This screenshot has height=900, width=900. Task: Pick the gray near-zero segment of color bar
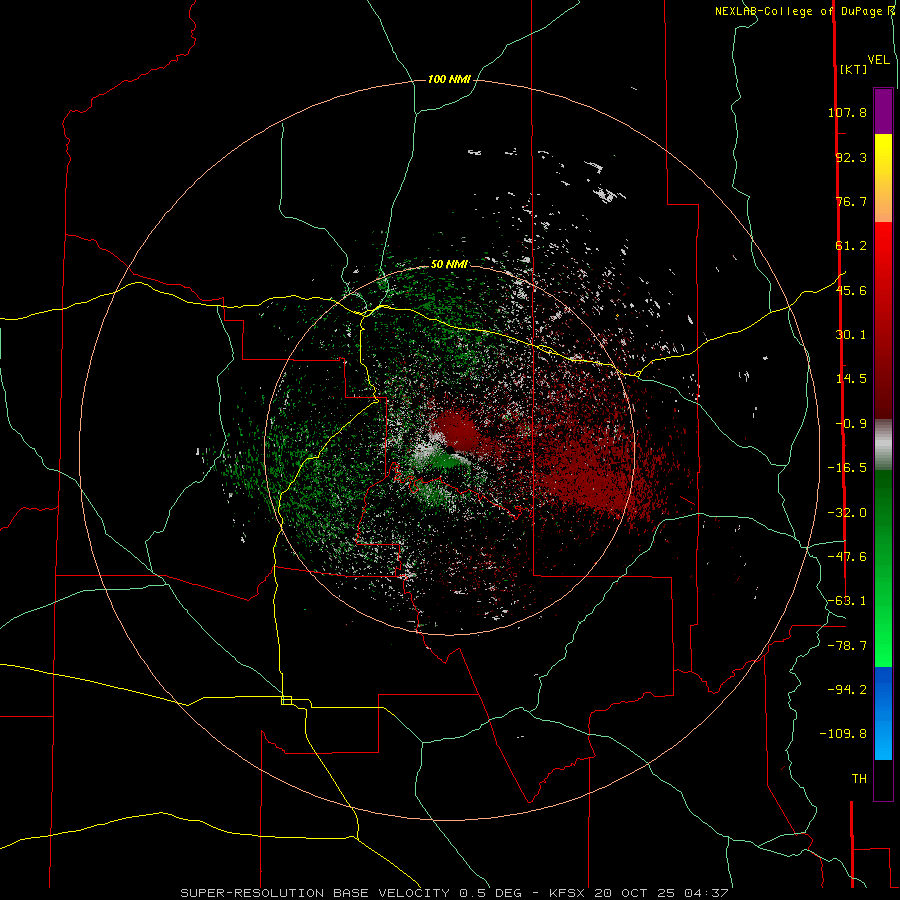(883, 444)
